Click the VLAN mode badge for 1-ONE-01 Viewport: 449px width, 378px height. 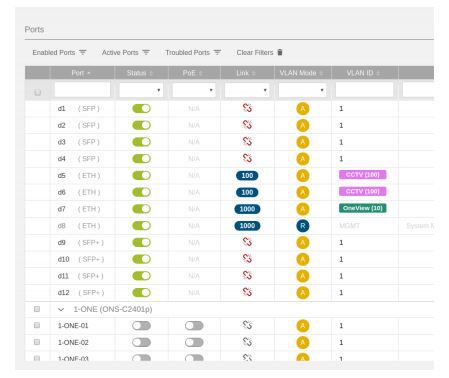303,326
